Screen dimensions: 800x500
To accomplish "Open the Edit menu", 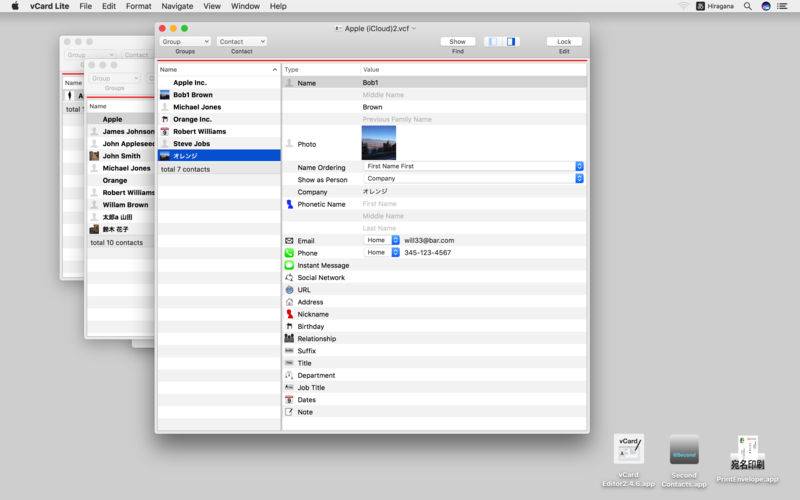I will 109,6.
